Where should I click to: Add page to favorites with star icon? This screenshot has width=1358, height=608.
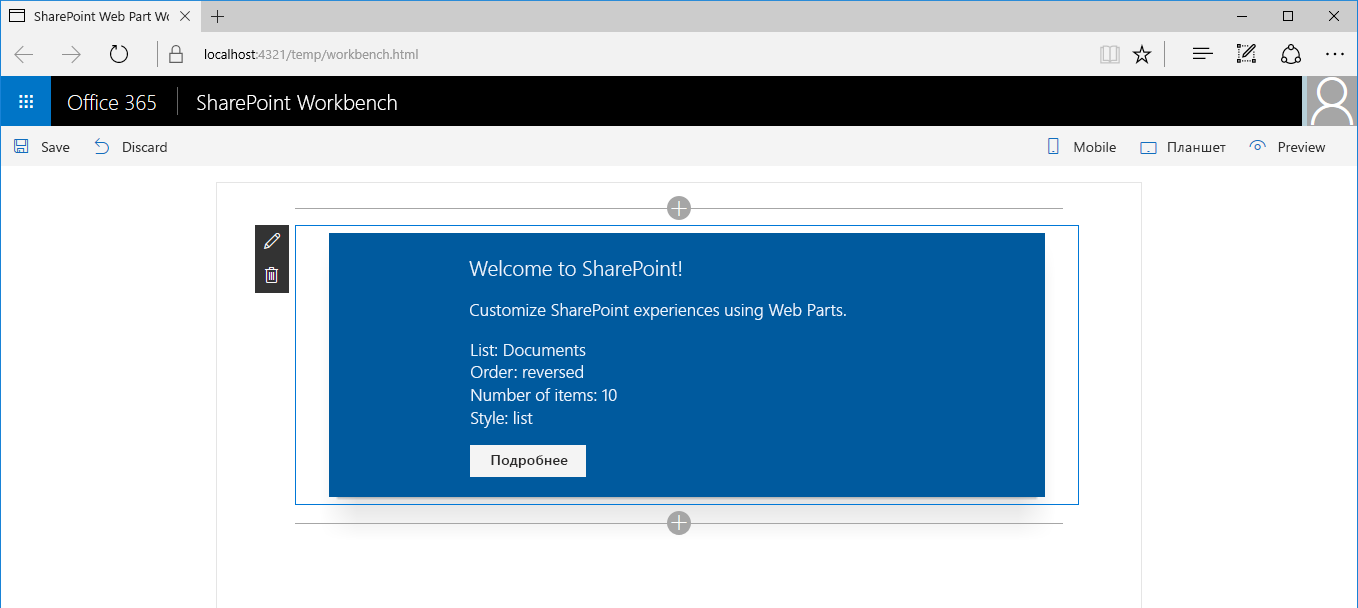click(x=1142, y=54)
